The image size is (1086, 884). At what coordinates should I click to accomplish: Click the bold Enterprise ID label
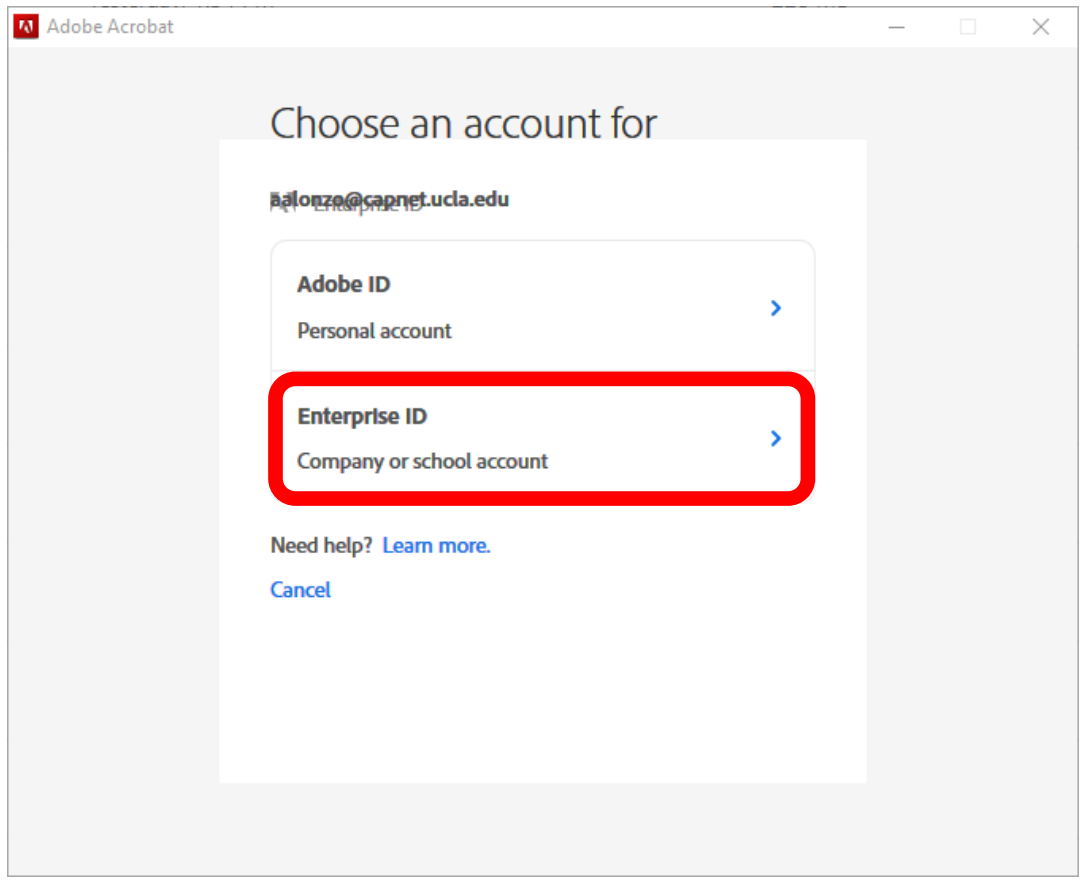(x=362, y=416)
